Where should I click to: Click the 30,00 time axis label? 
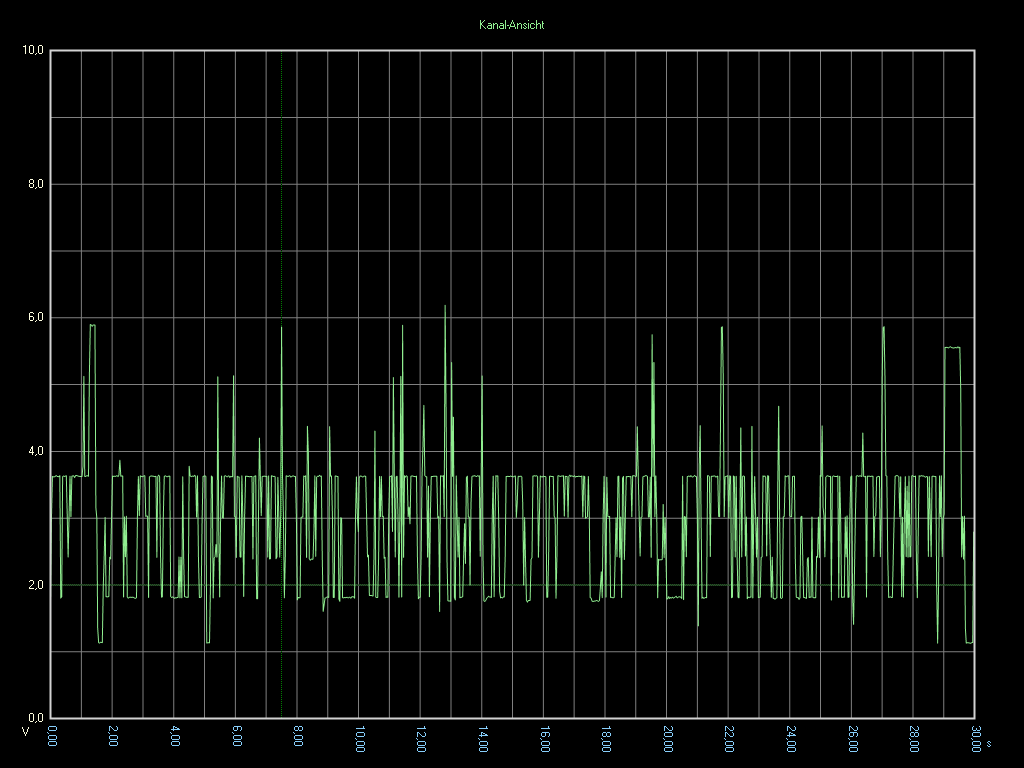click(x=976, y=739)
